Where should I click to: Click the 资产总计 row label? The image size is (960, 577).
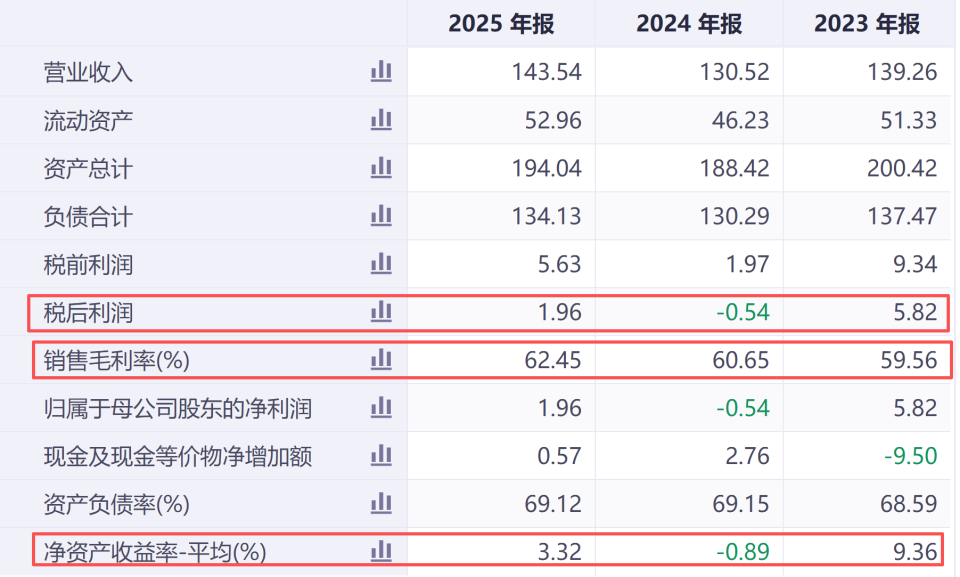(x=88, y=168)
